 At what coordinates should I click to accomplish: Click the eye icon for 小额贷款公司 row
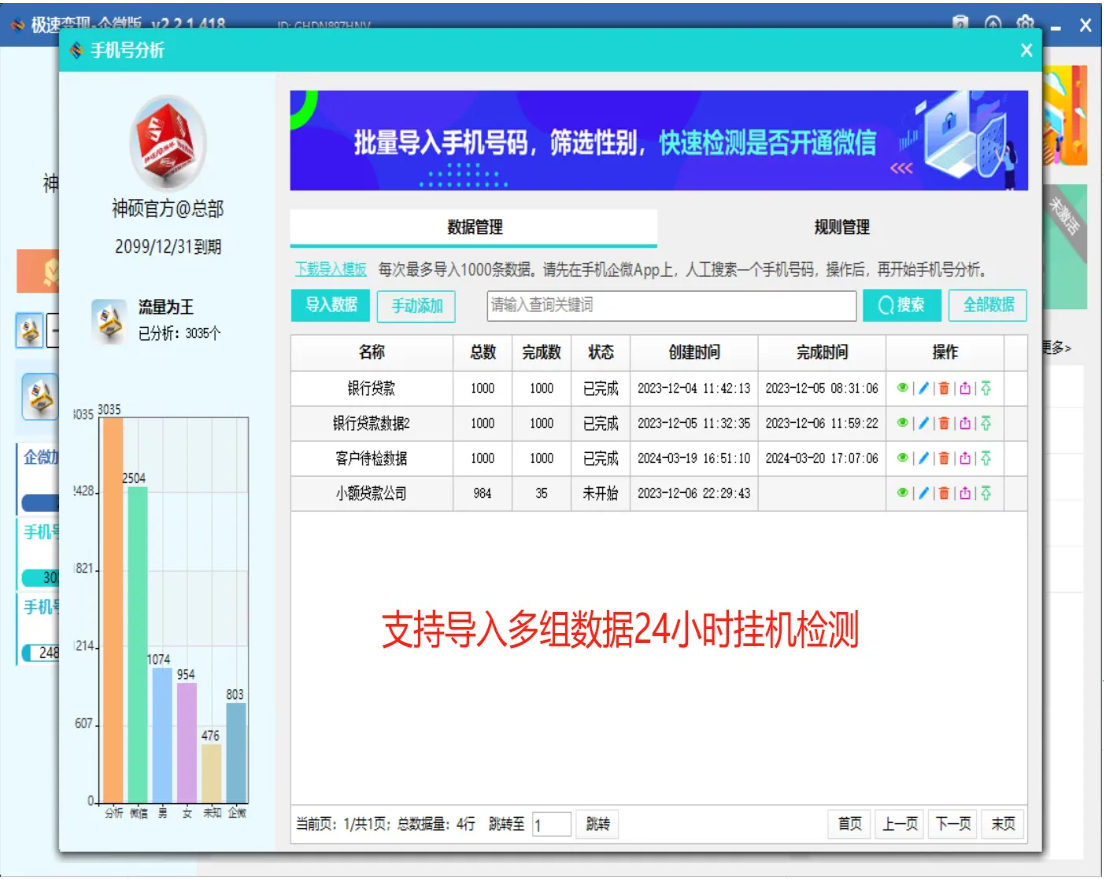tap(902, 493)
